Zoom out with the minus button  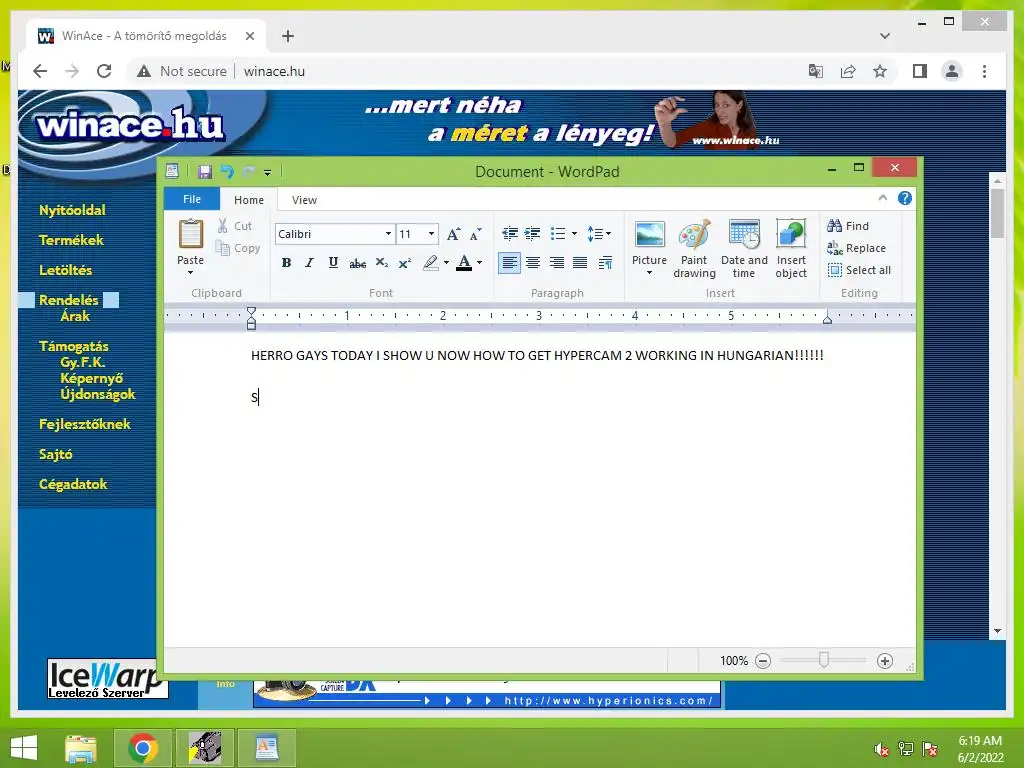pos(763,661)
